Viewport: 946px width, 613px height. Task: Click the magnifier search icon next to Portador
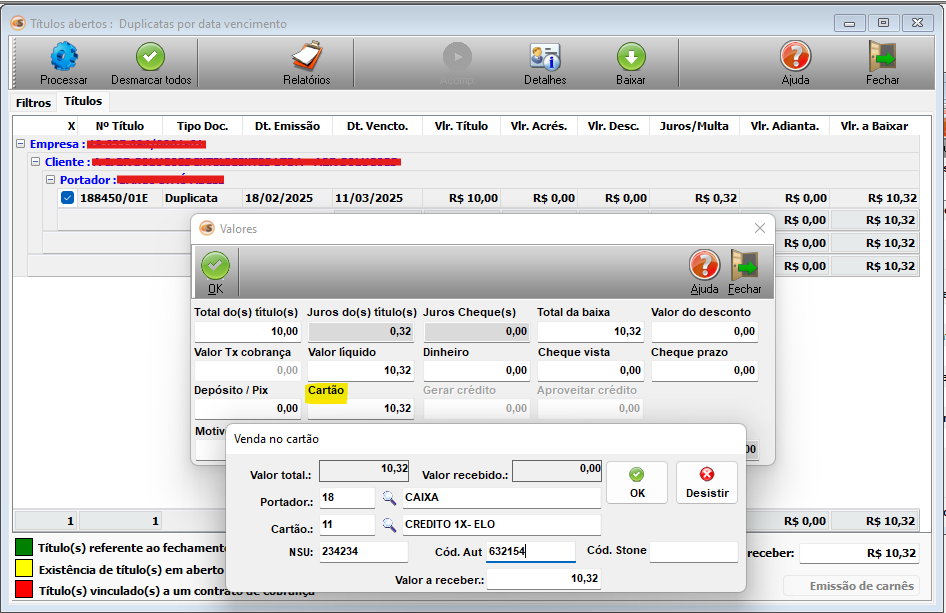(389, 497)
